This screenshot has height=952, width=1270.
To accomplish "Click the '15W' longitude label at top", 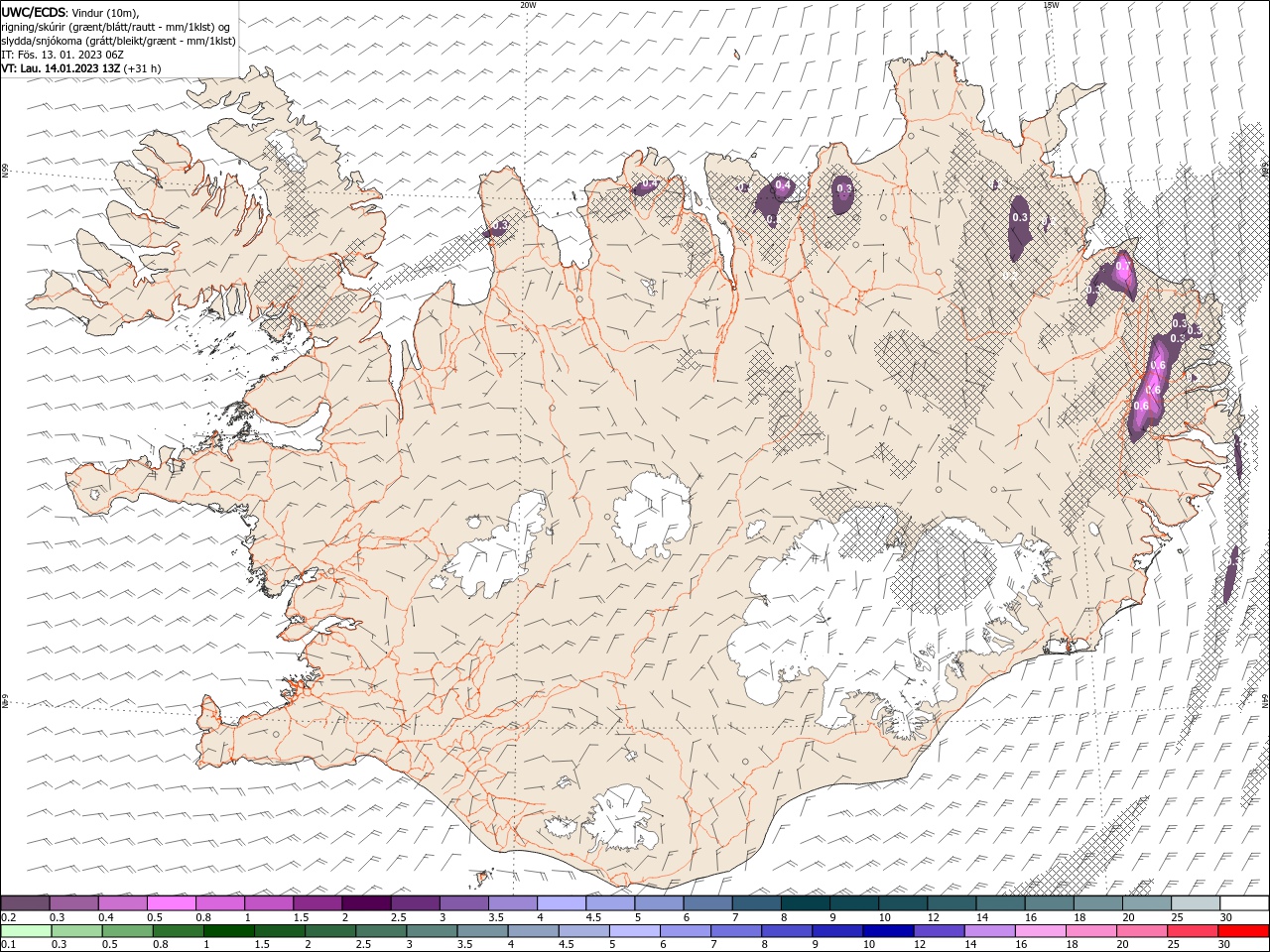I will pyautogui.click(x=1052, y=5).
